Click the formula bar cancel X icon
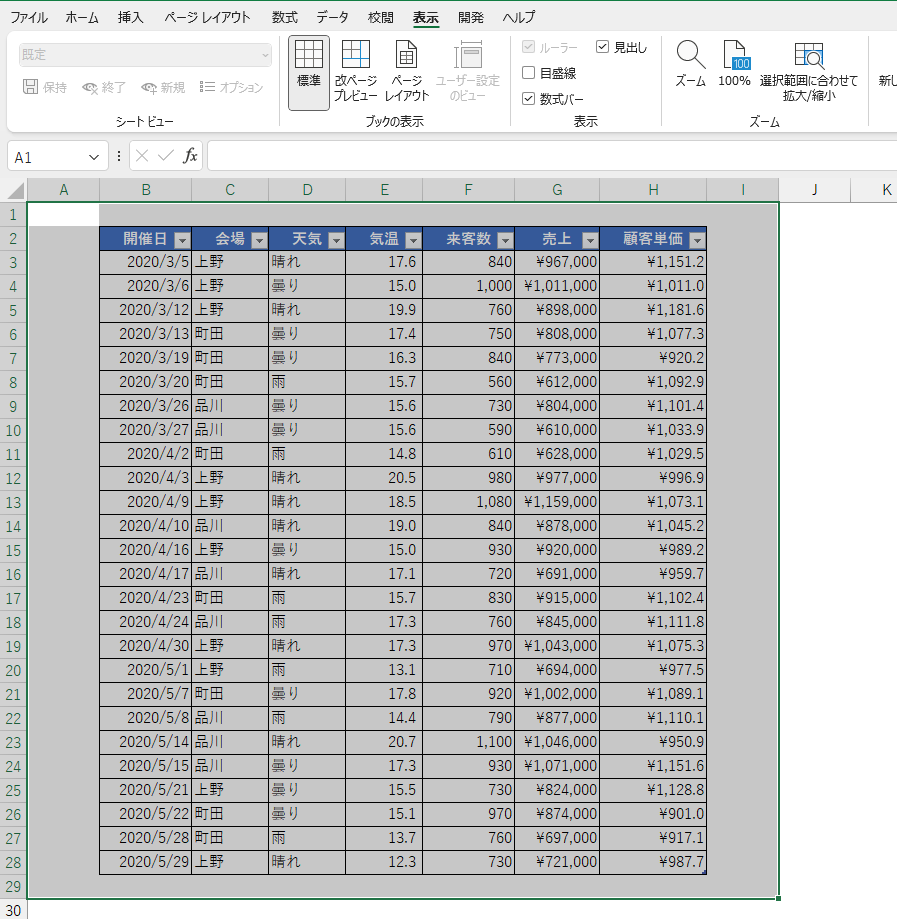 (x=141, y=156)
